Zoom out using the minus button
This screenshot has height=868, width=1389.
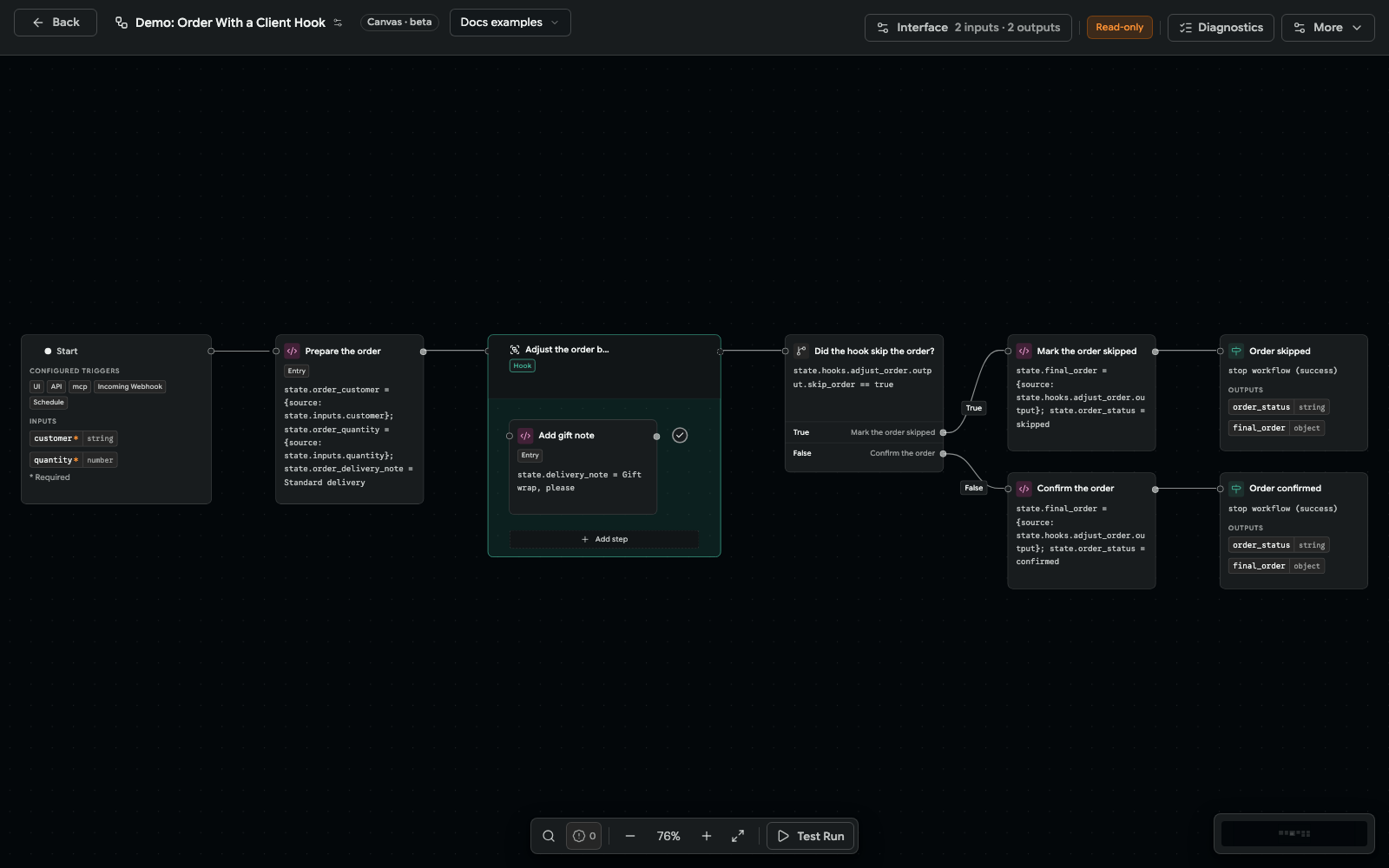(x=630, y=836)
